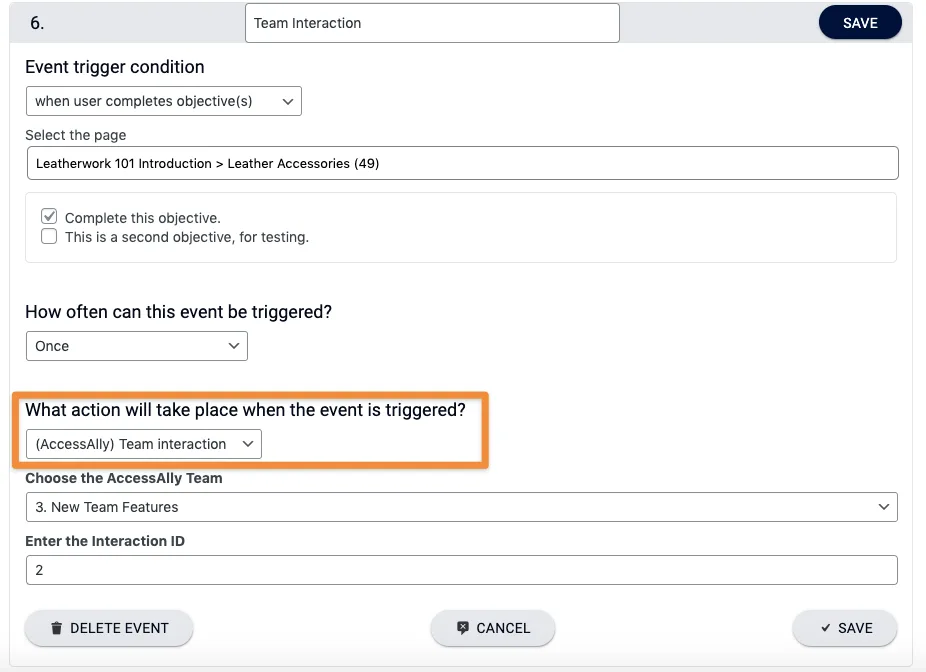Click the bottom SAVE button
The height and width of the screenshot is (672, 926).
(844, 628)
